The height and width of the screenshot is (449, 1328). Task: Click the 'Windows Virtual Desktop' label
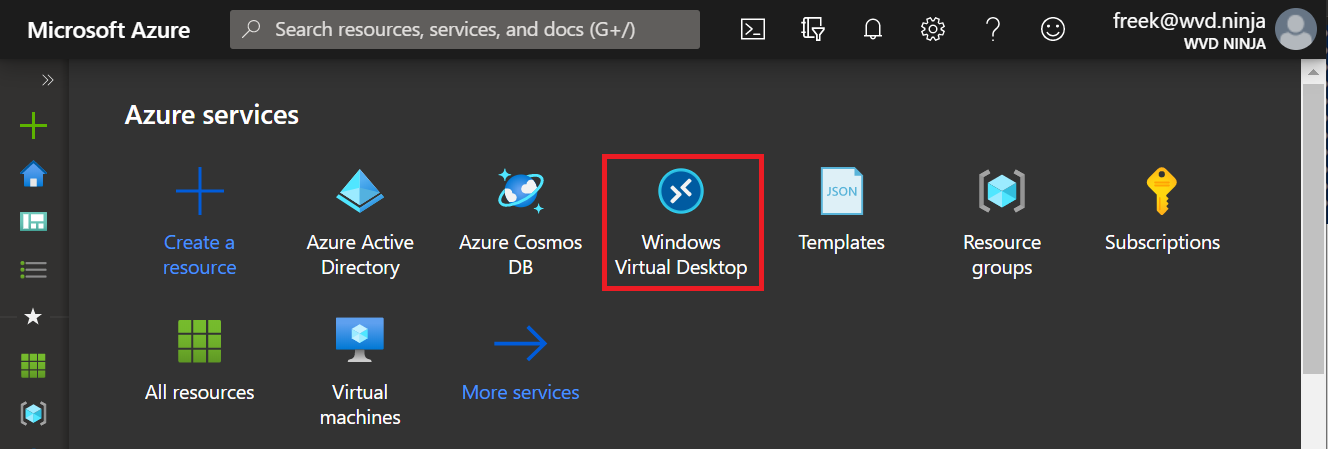tap(681, 255)
